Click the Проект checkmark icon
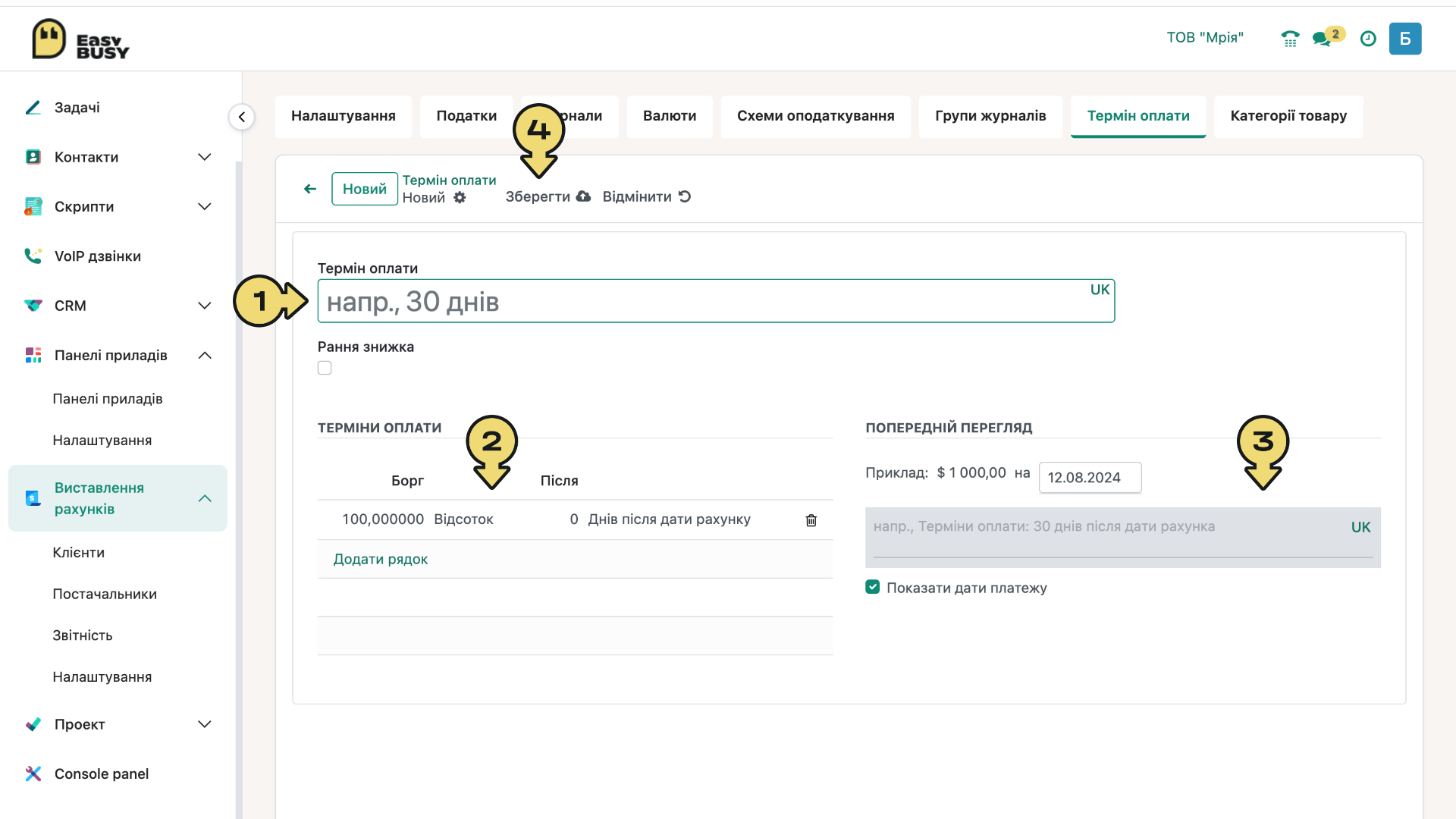This screenshot has width=1456, height=819. tap(33, 724)
